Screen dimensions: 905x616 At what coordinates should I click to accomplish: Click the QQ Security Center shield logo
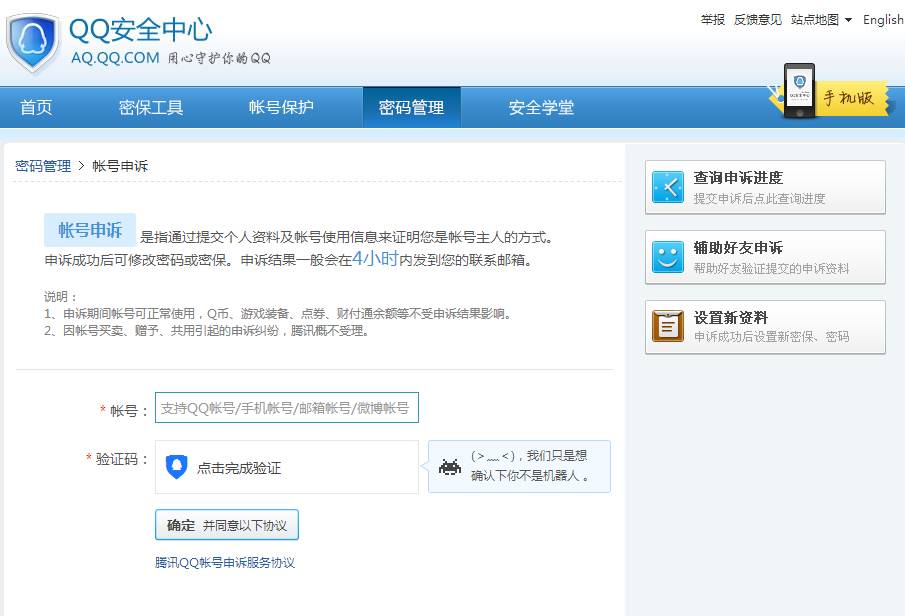click(32, 44)
